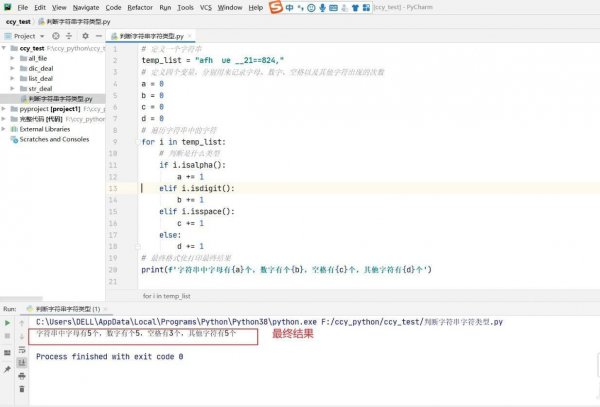Screen dimensions: 600x407
Task: Select the .py file row in Project tree
Action: point(52,99)
